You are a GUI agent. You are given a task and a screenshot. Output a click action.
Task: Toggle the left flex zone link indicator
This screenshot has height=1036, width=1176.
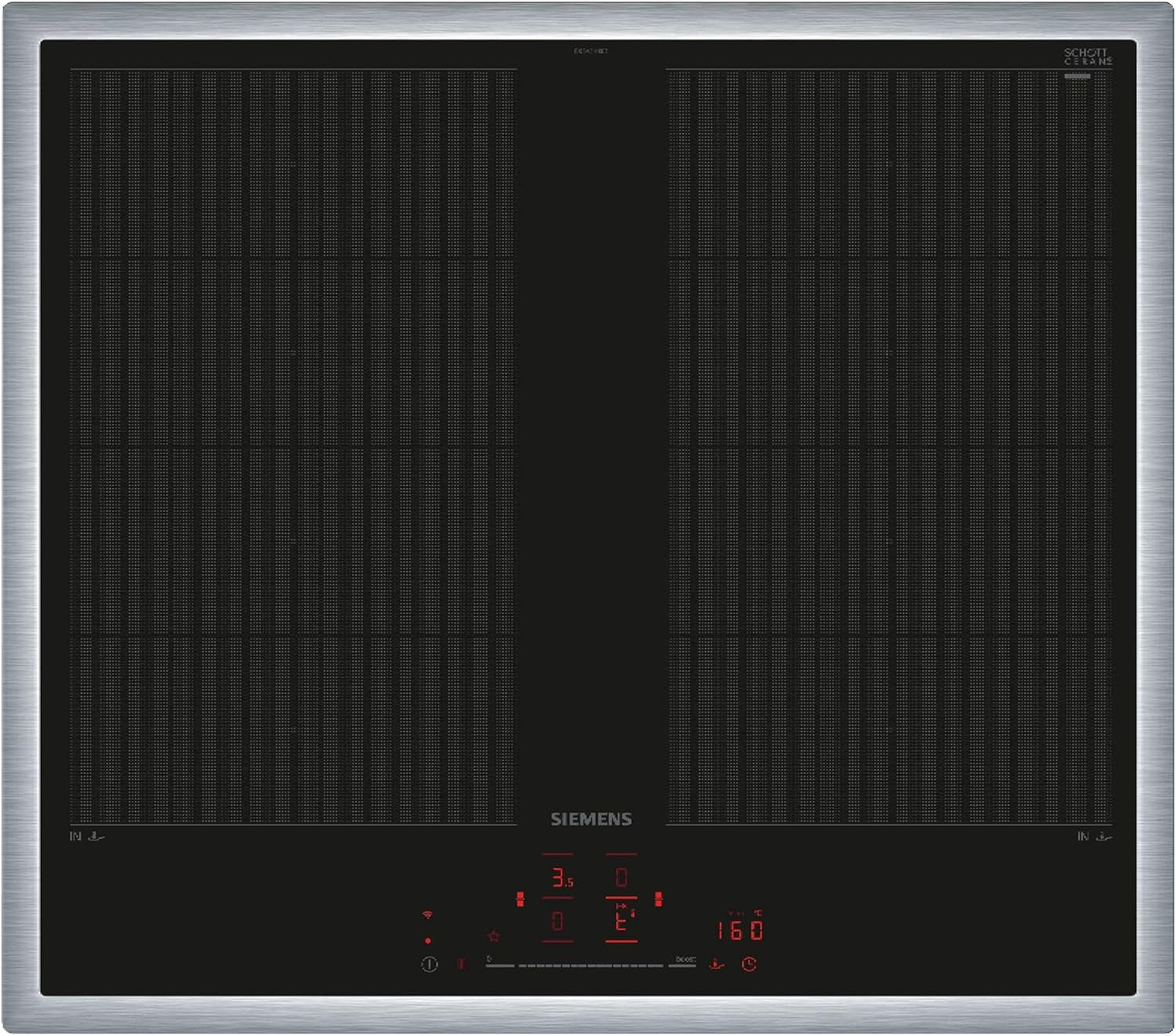click(520, 899)
